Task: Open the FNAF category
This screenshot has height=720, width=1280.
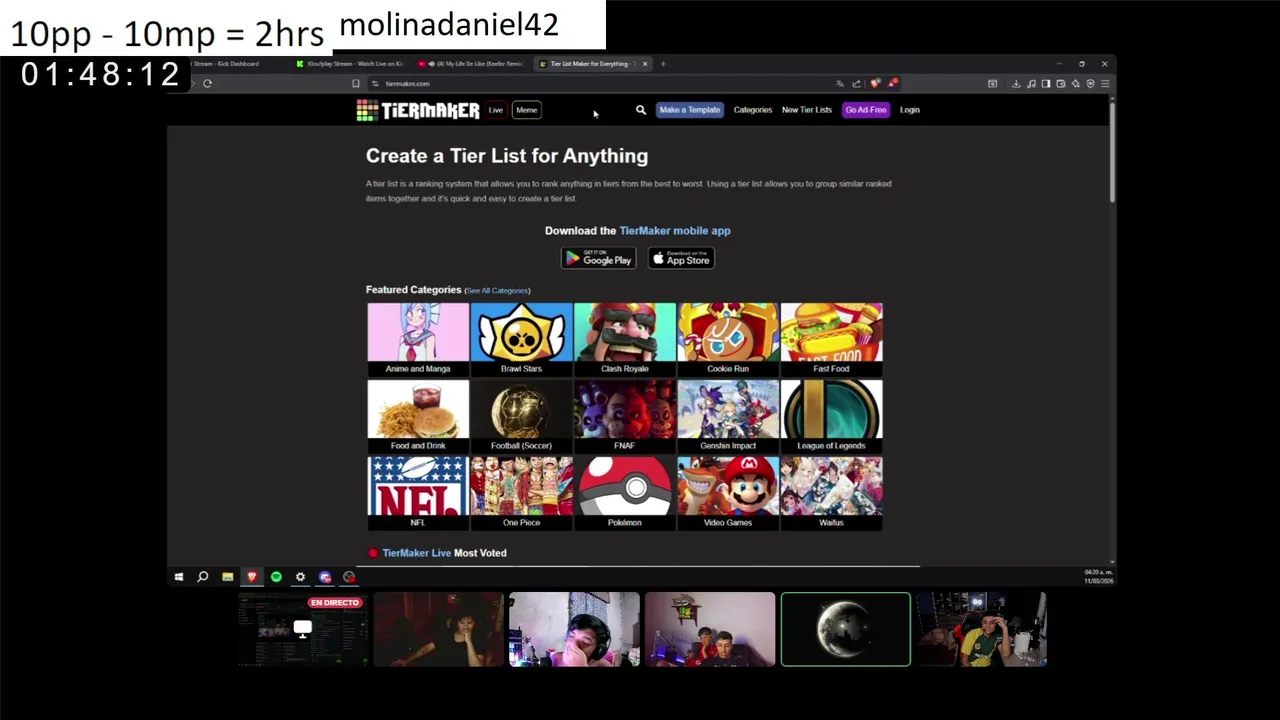Action: click(625, 416)
